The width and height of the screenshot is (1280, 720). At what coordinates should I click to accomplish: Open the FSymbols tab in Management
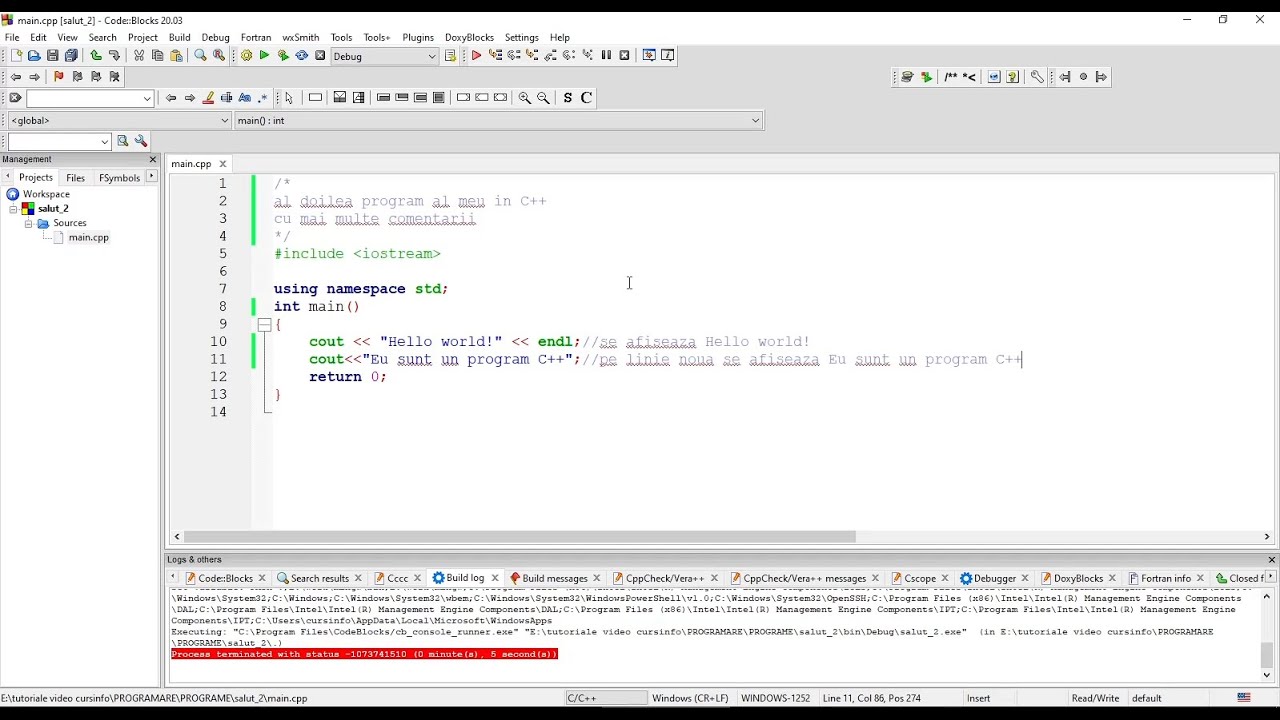point(119,178)
